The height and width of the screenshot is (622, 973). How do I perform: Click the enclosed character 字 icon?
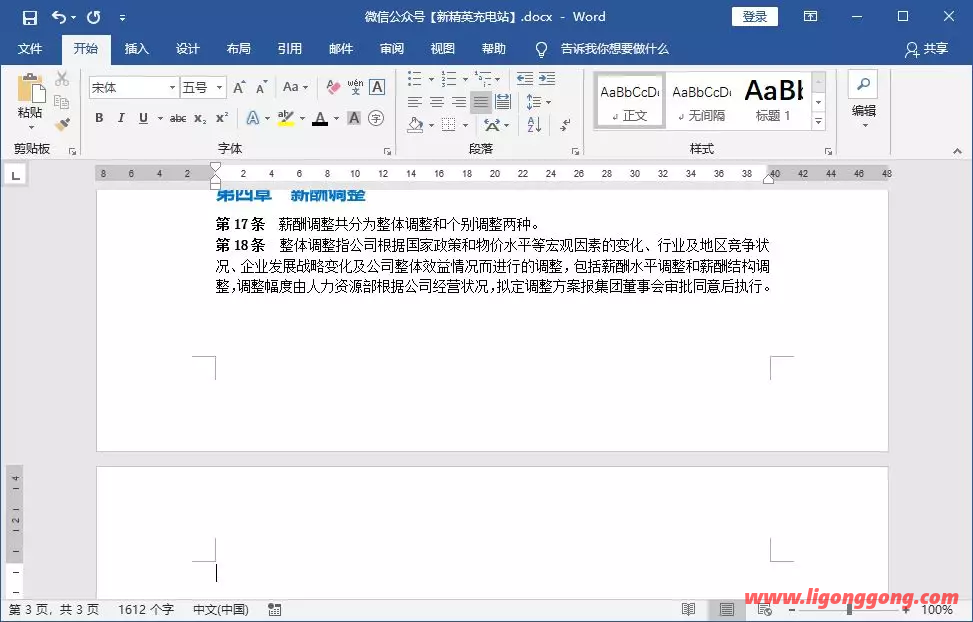[x=376, y=118]
